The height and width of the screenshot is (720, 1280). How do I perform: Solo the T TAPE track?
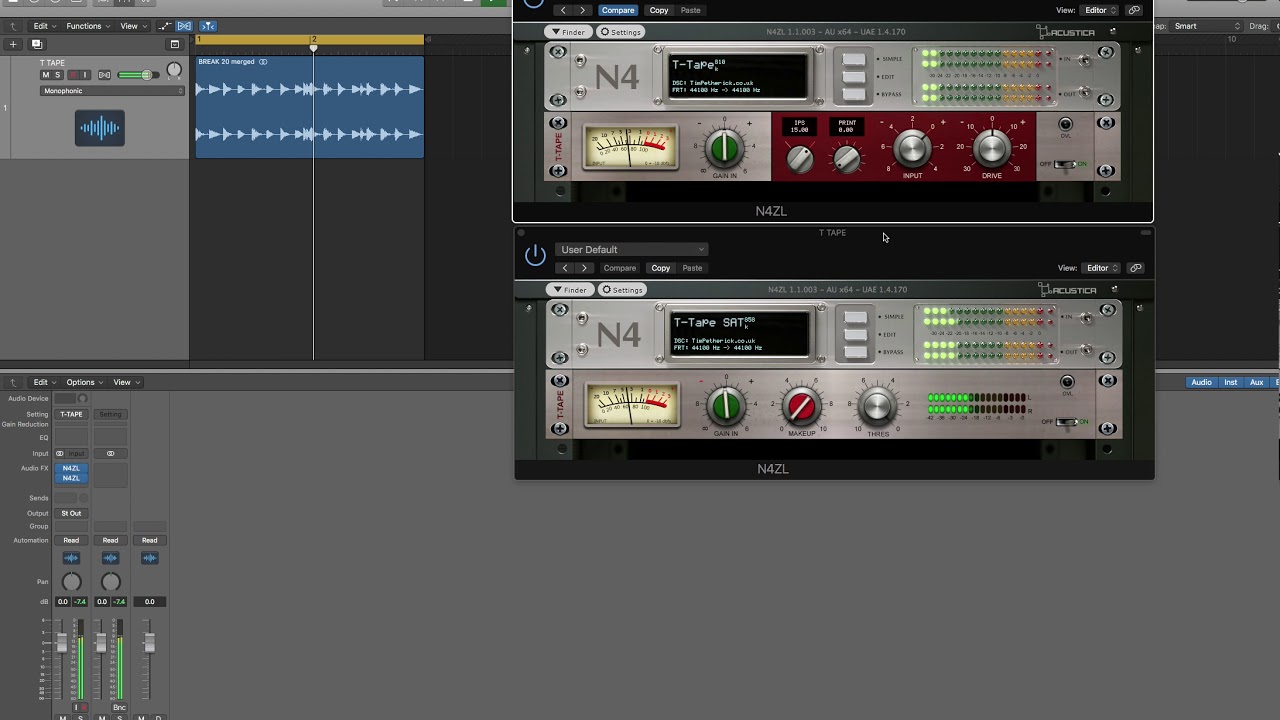(58, 75)
